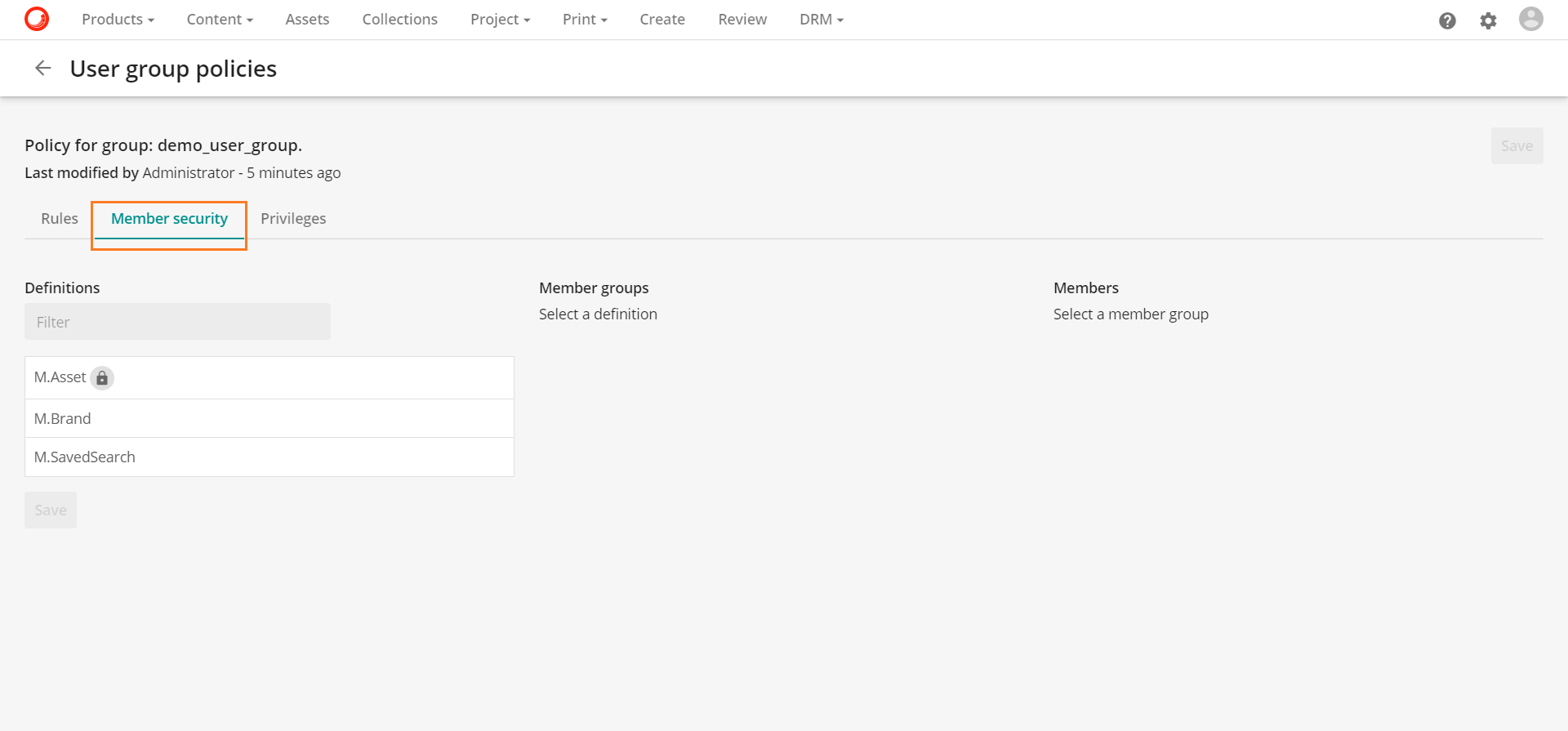This screenshot has width=1568, height=731.
Task: Switch to the Privileges tab
Action: coord(293,219)
